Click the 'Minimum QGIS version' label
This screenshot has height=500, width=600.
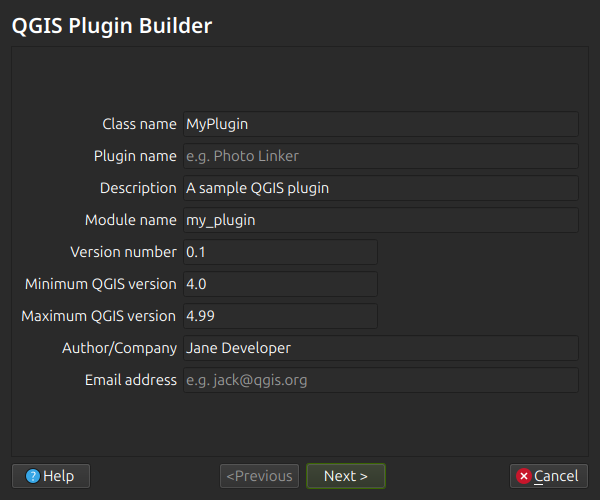coord(101,284)
